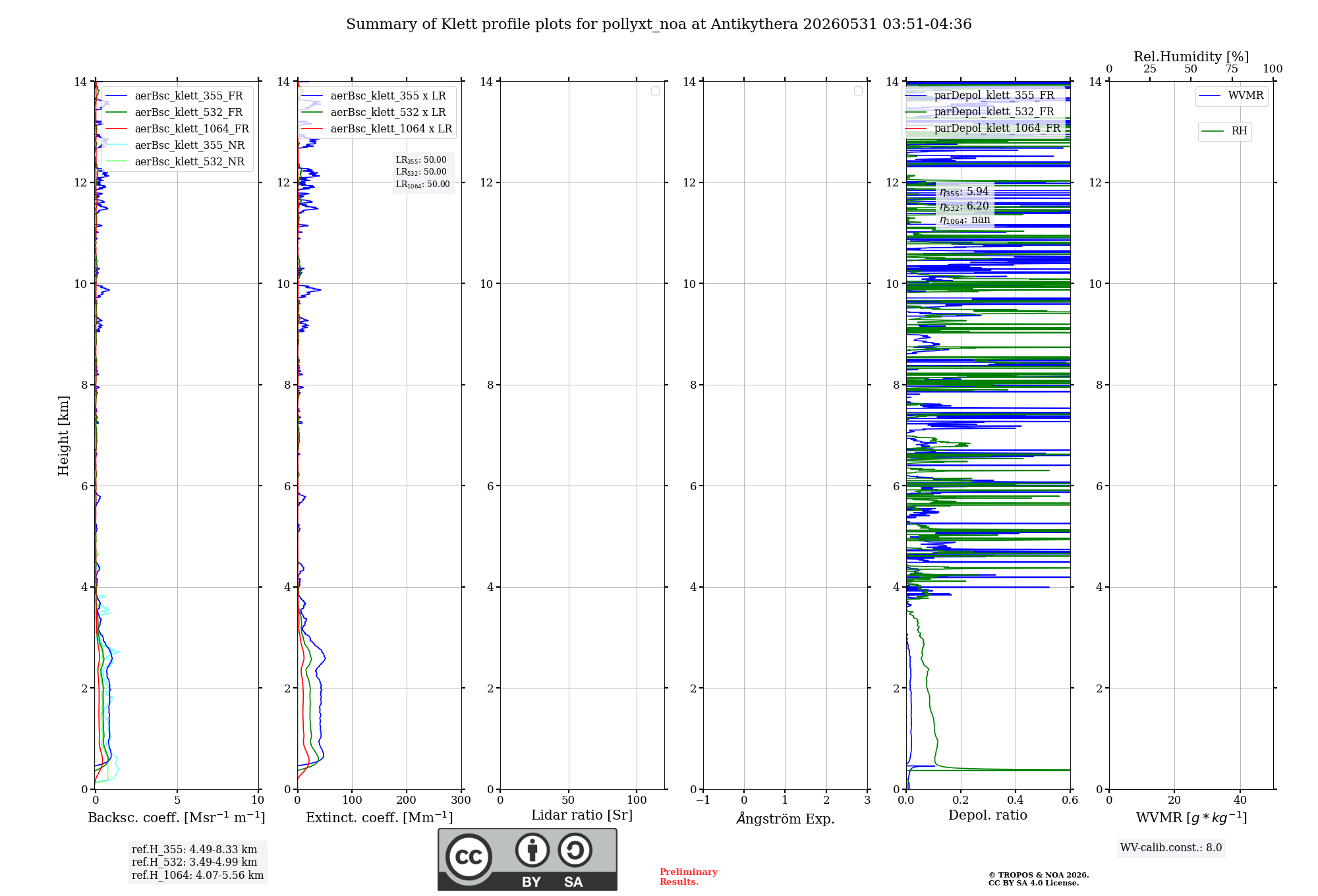
Task: Click the η355: 5.94 annotation
Action: (964, 192)
